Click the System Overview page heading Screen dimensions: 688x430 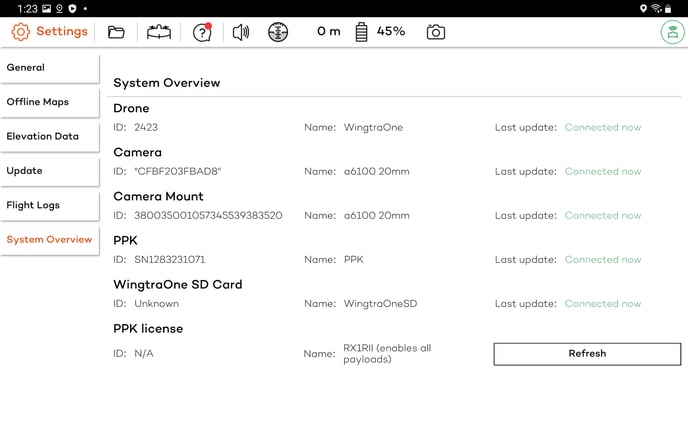tap(167, 83)
